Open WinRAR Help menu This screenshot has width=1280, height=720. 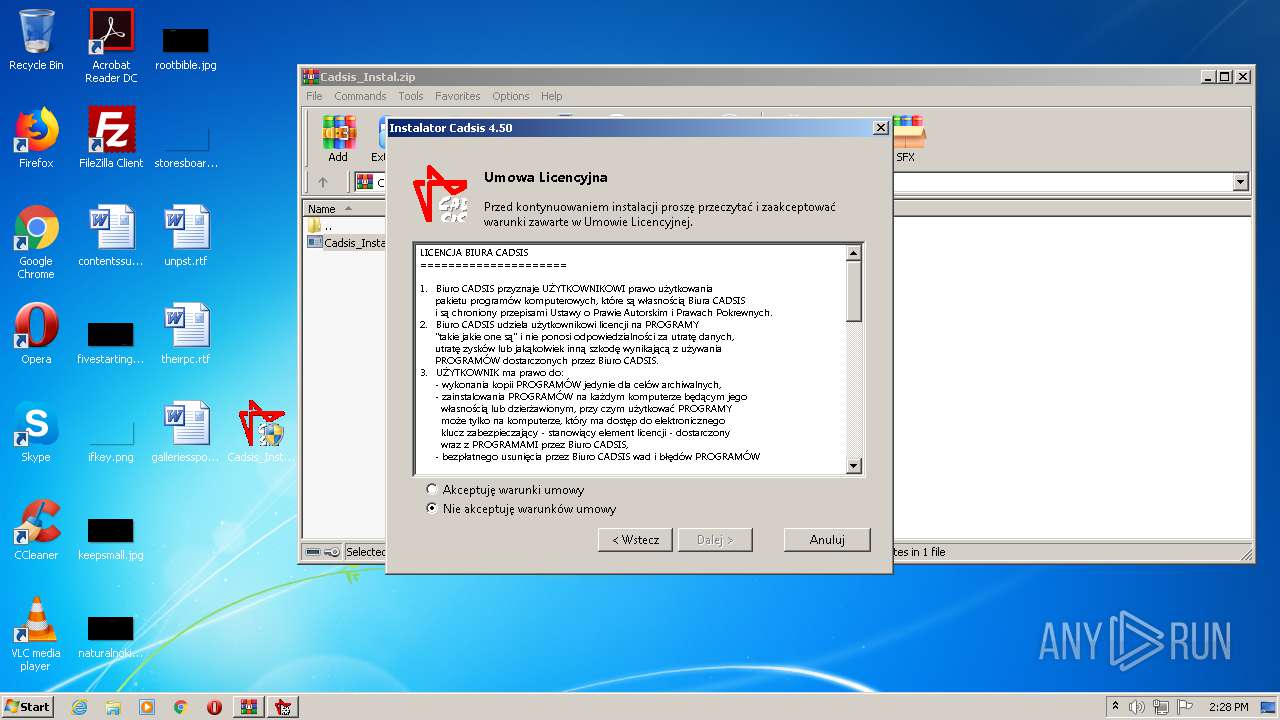[x=551, y=96]
